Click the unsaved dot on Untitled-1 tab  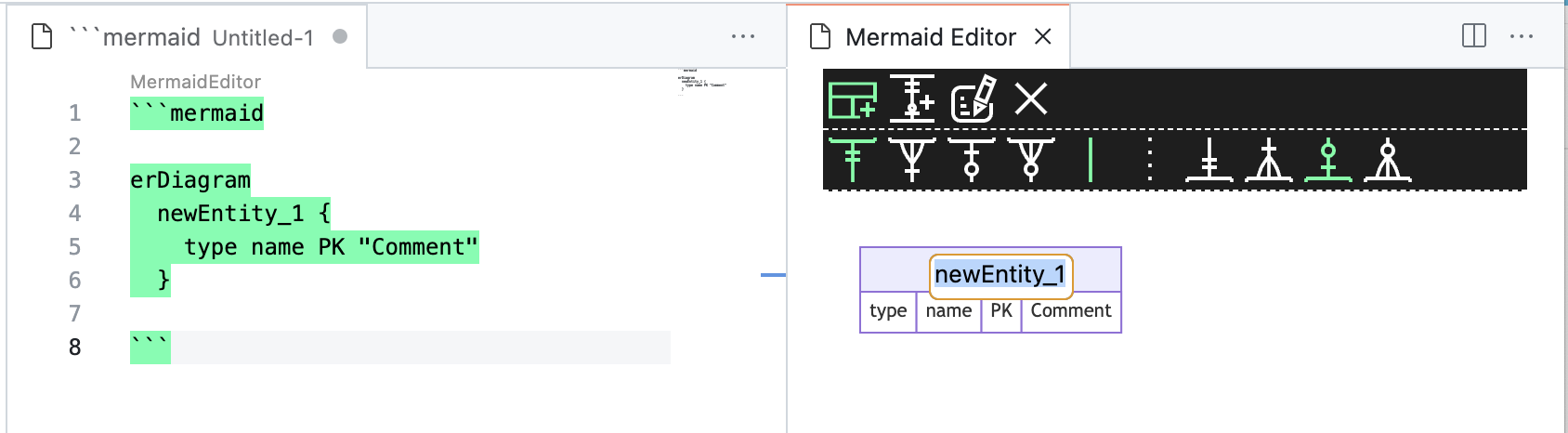340,36
